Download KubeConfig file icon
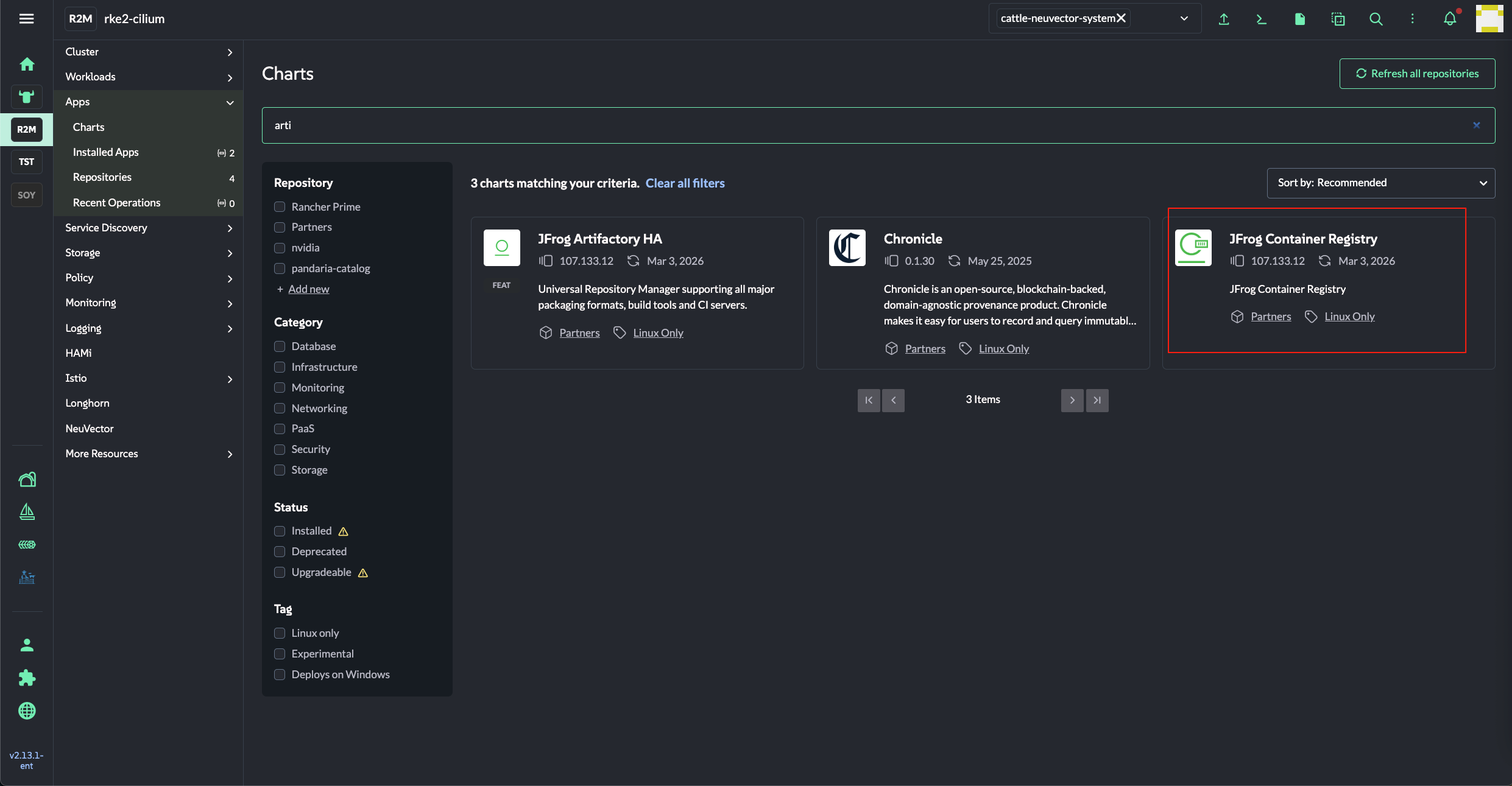Viewport: 1512px width, 786px height. [x=1299, y=19]
